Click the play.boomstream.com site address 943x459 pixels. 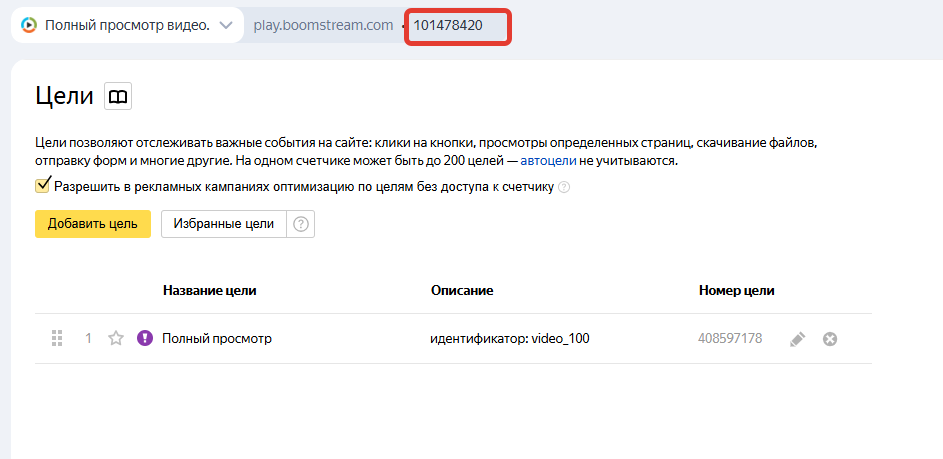(324, 25)
